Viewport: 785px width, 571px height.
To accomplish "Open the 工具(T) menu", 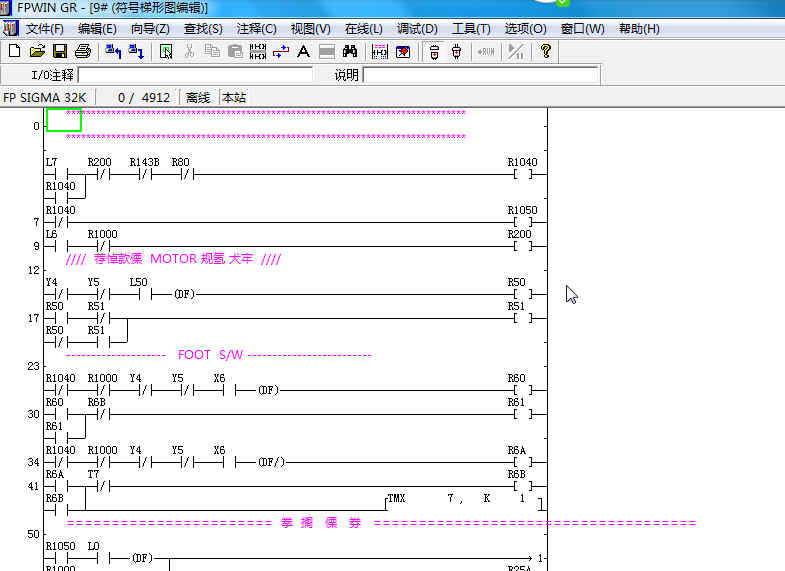I will (471, 29).
